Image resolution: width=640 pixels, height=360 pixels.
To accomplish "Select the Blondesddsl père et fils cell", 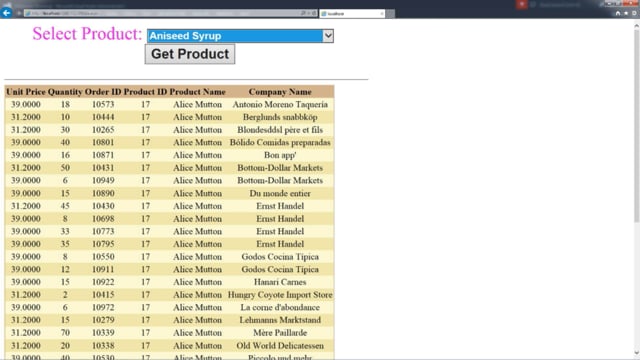I will [x=280, y=130].
